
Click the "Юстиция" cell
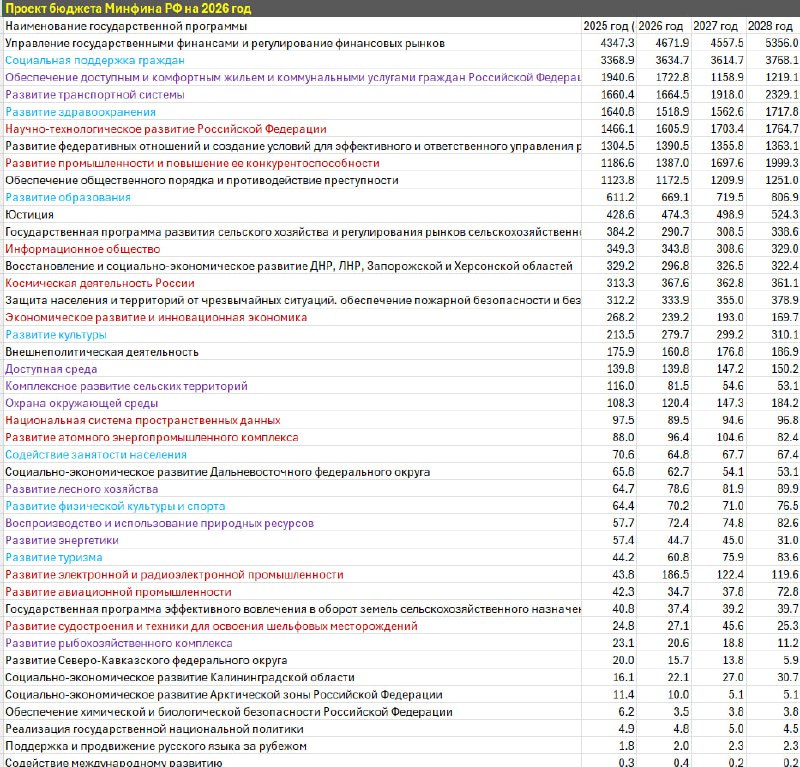pos(30,215)
